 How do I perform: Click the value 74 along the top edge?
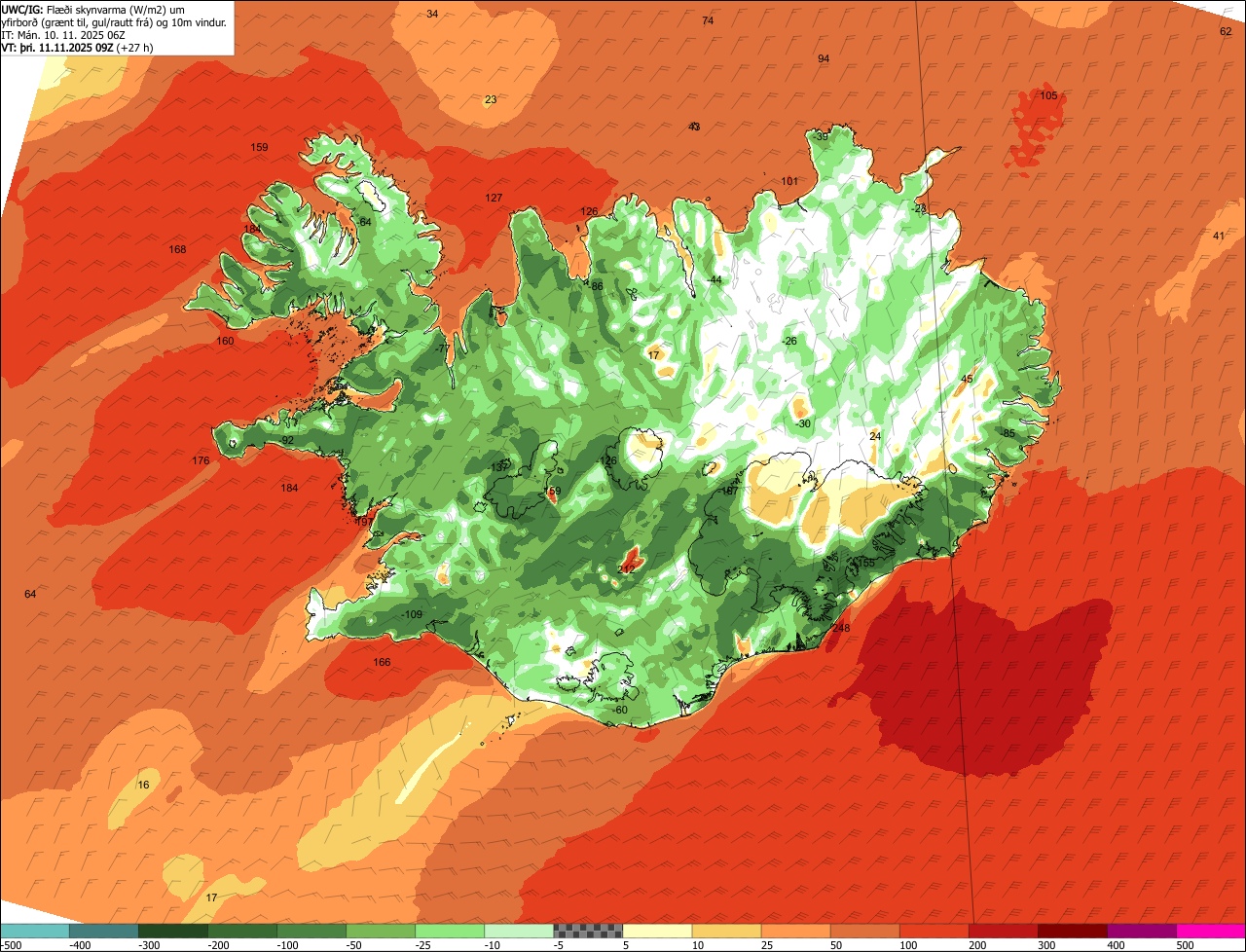(x=708, y=20)
